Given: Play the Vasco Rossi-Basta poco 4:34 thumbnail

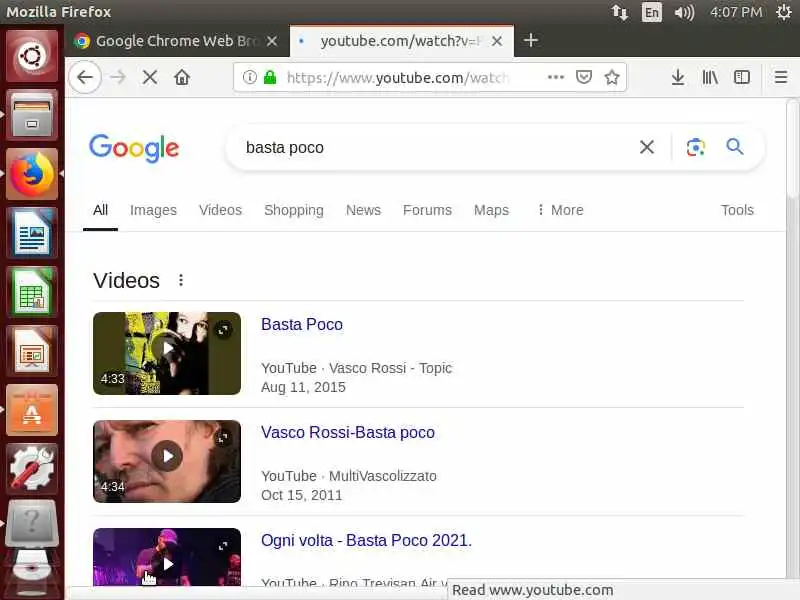Looking at the screenshot, I should pos(167,461).
